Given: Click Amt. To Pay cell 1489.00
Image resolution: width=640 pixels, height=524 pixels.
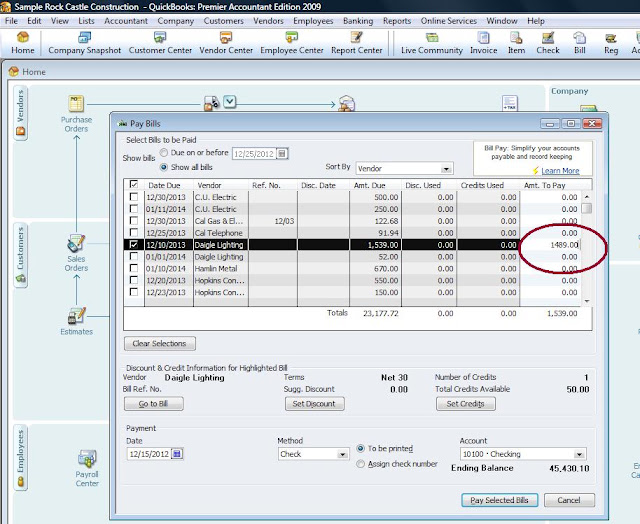Looking at the screenshot, I should (x=550, y=245).
